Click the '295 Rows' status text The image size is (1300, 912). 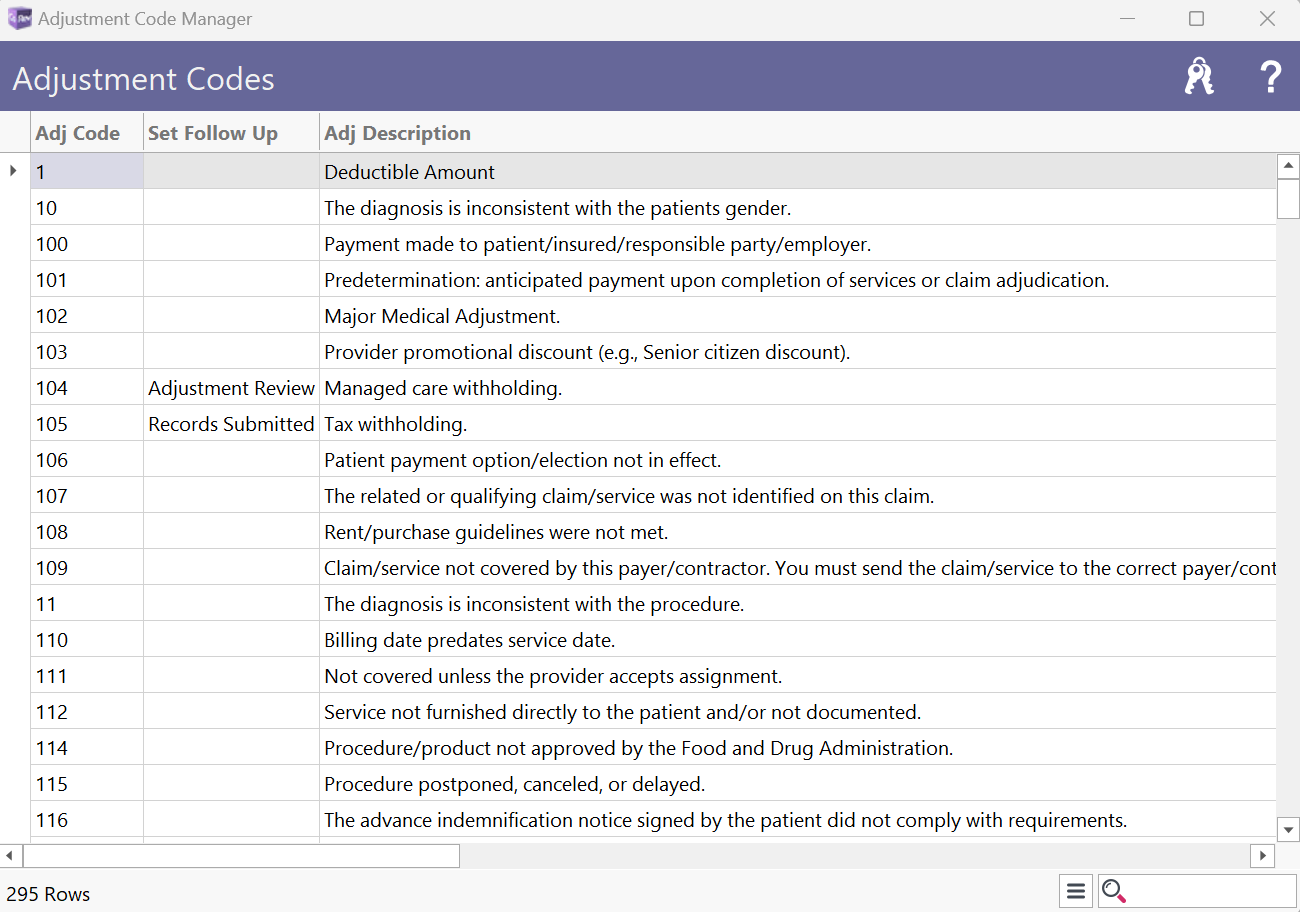48,894
